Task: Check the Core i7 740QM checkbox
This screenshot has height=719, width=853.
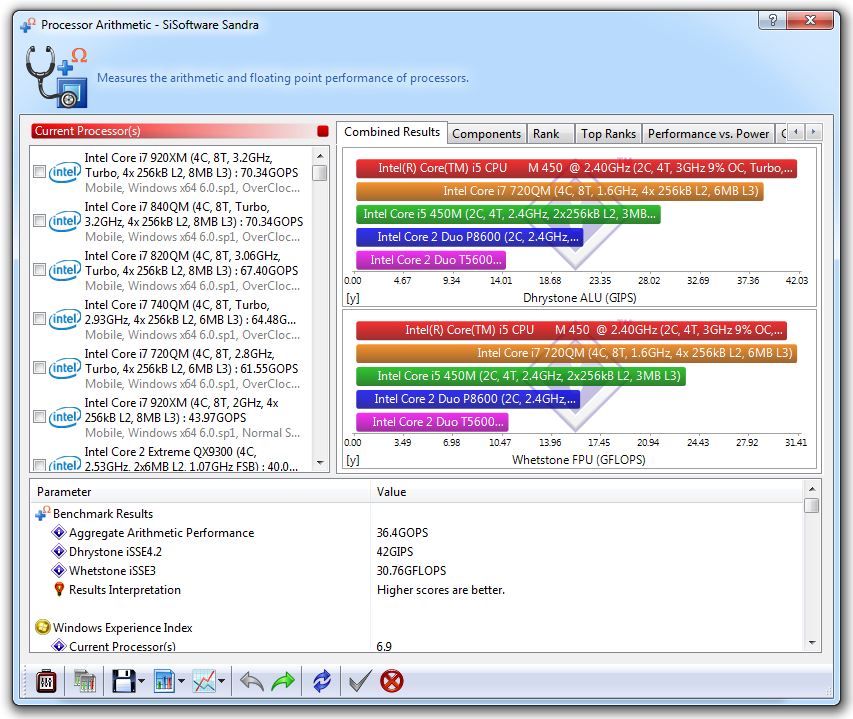Action: click(x=39, y=319)
